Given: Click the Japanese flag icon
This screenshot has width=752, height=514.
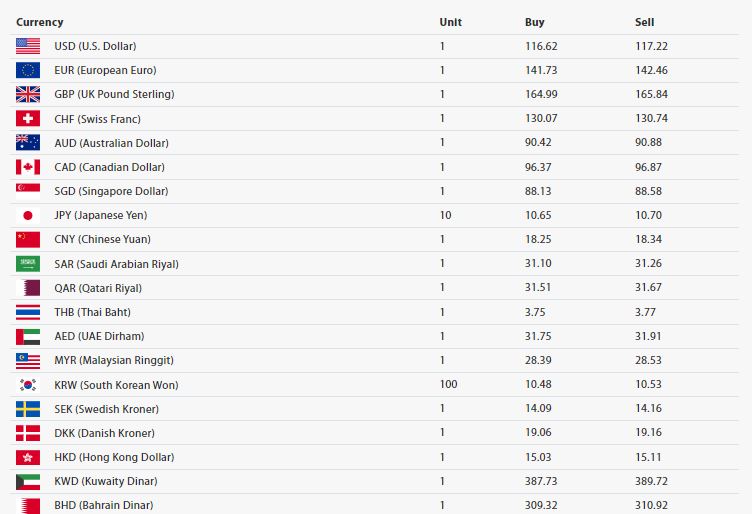Looking at the screenshot, I should pyautogui.click(x=28, y=215).
